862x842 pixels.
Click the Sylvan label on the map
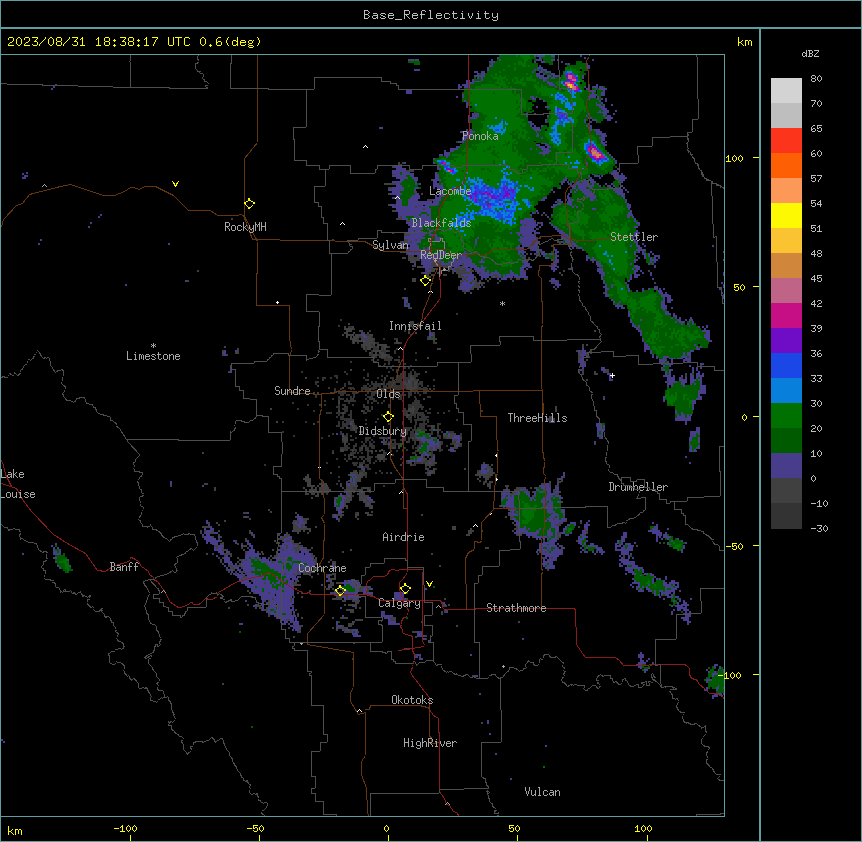point(390,245)
